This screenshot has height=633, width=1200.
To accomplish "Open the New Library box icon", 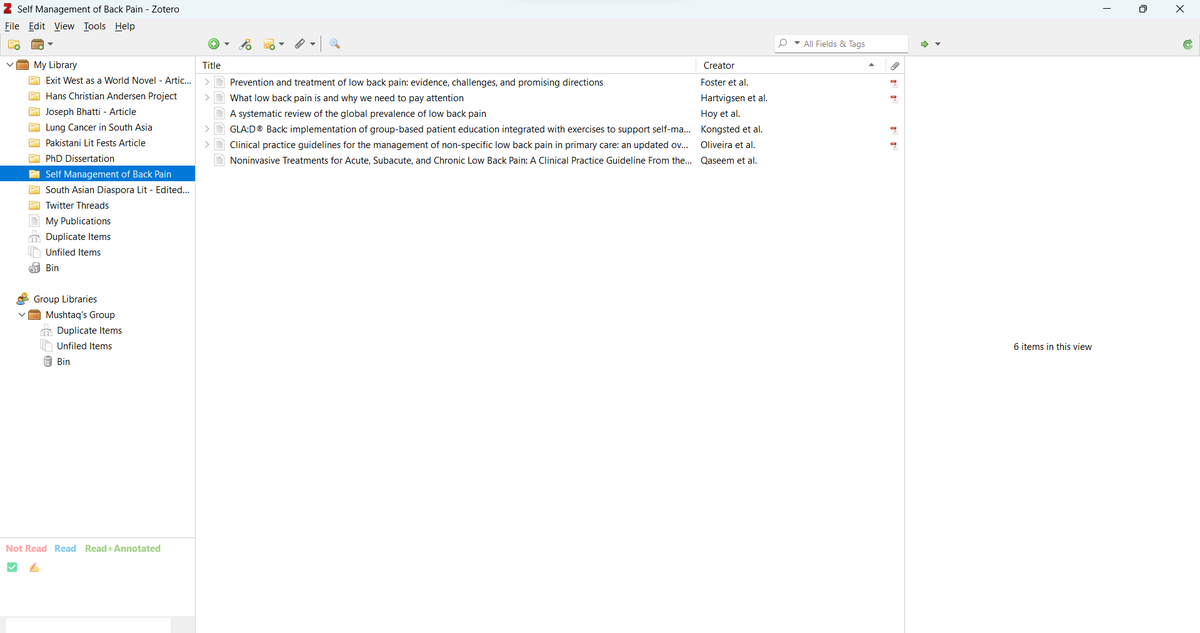I will tap(37, 44).
